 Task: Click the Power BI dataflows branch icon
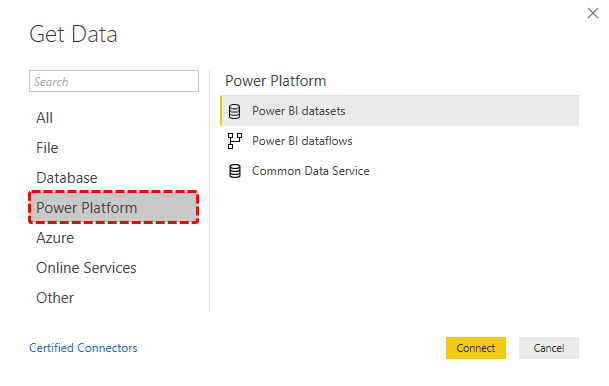click(235, 141)
